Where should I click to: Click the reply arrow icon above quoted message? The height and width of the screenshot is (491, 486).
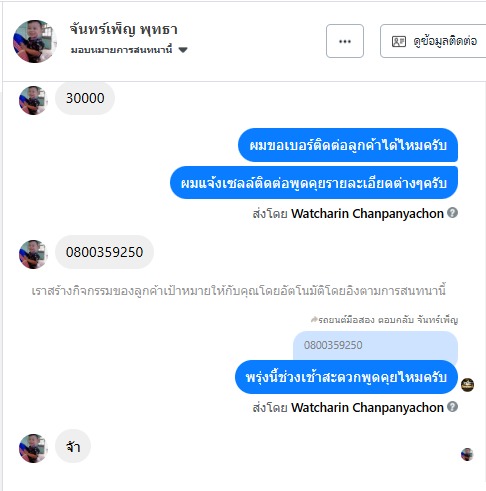314,320
